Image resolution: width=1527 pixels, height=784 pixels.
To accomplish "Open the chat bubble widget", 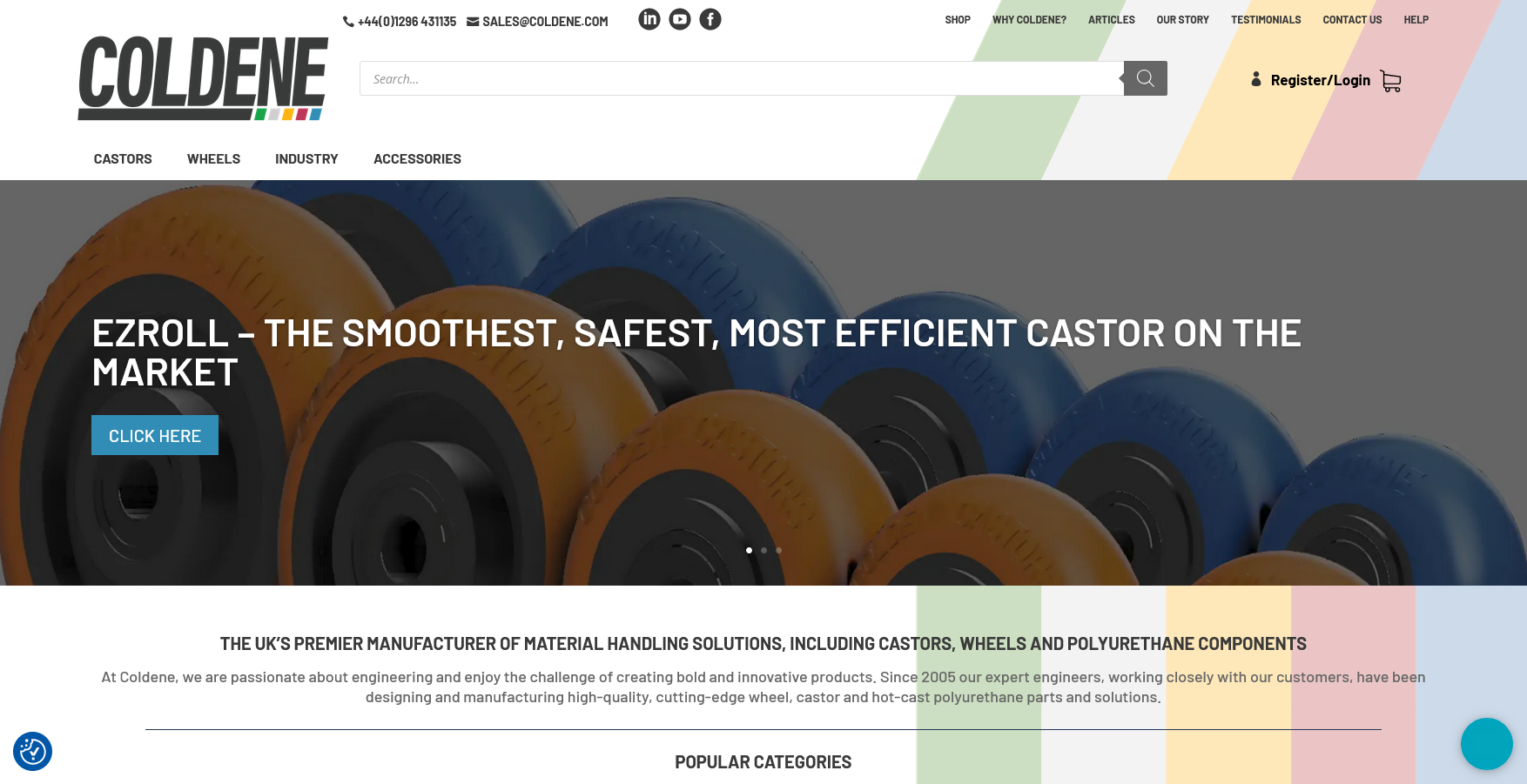I will coord(1487,744).
